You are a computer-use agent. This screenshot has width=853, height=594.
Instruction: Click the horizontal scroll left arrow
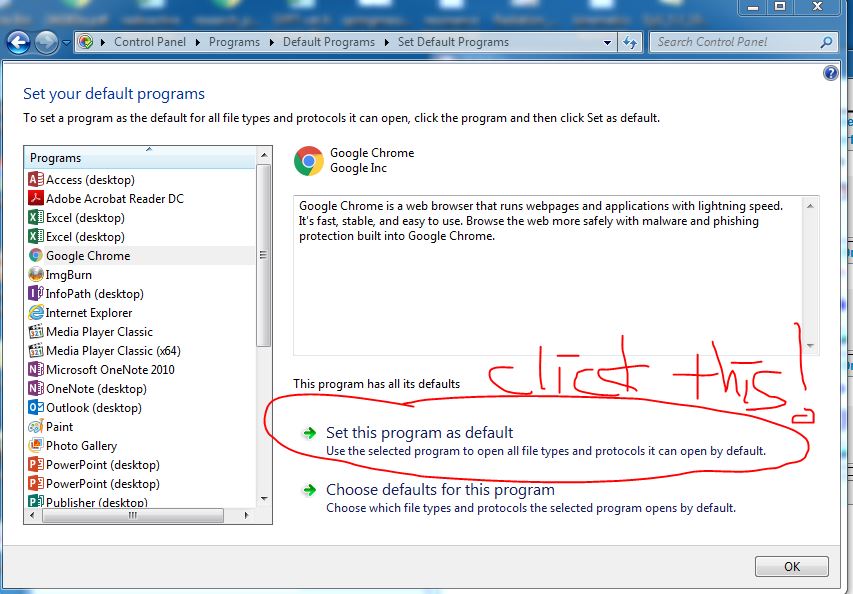[32, 515]
